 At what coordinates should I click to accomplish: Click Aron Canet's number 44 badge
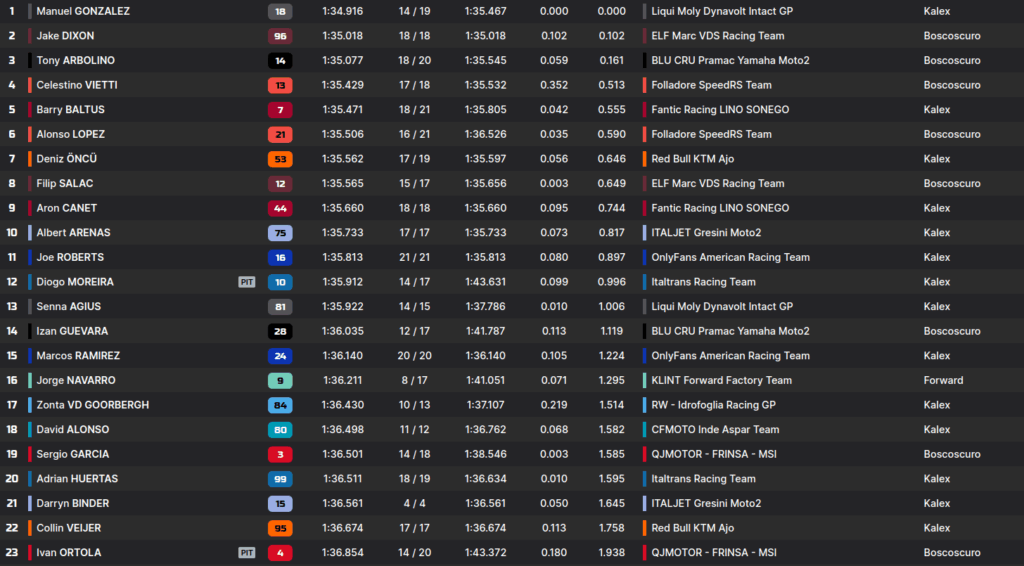point(280,208)
